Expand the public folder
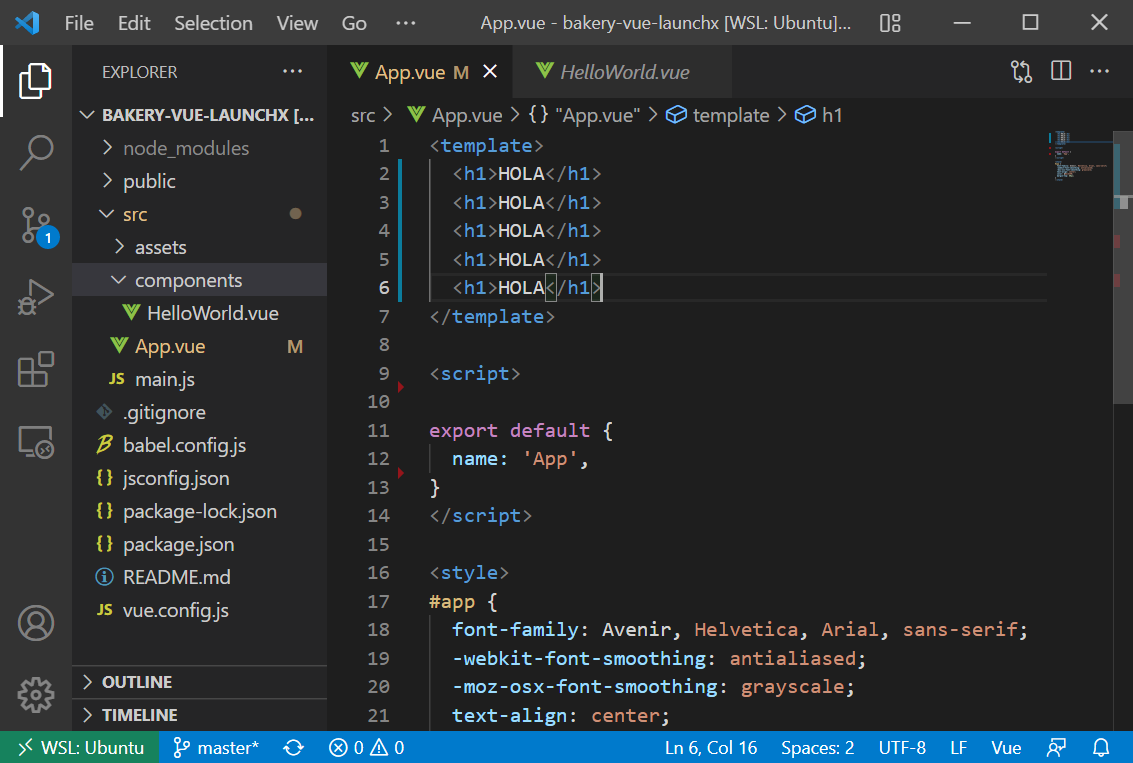1133x763 pixels. click(199, 181)
